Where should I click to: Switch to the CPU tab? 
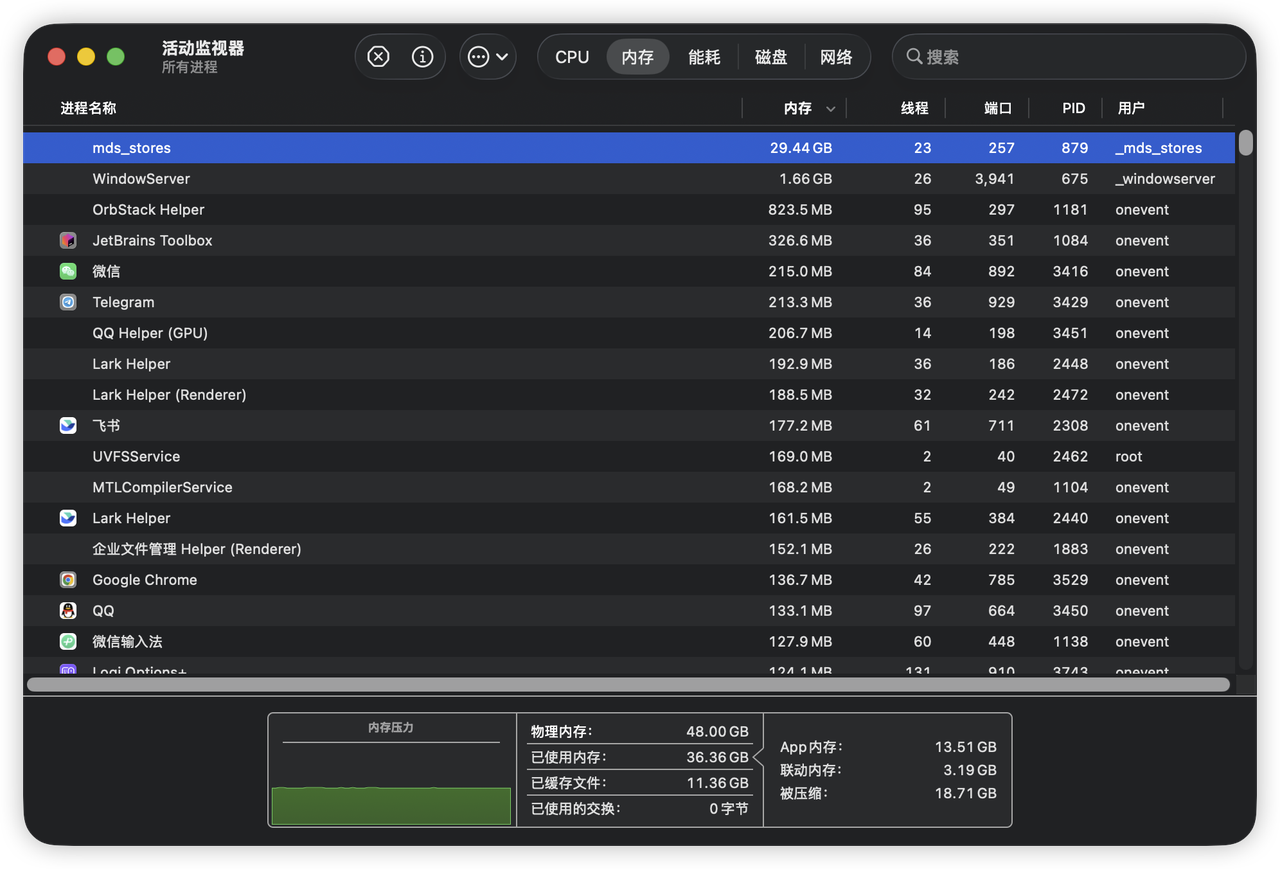click(572, 57)
